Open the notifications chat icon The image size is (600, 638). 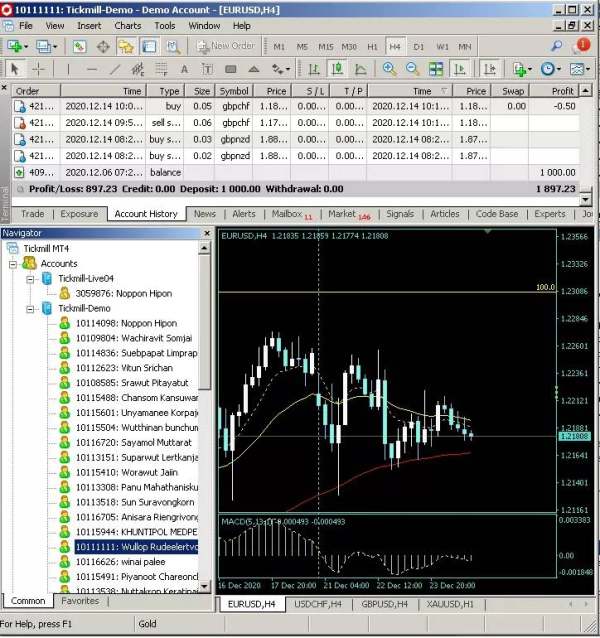tap(582, 46)
